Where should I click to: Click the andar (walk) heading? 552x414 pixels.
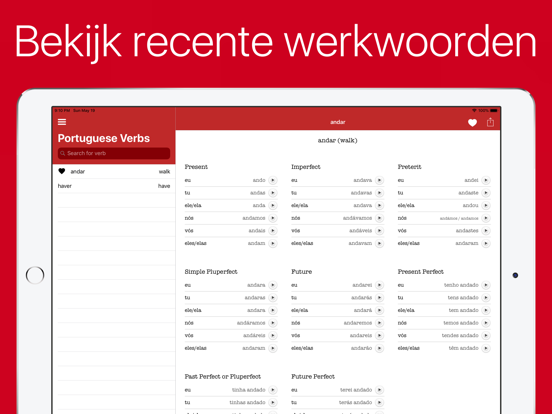click(x=337, y=140)
